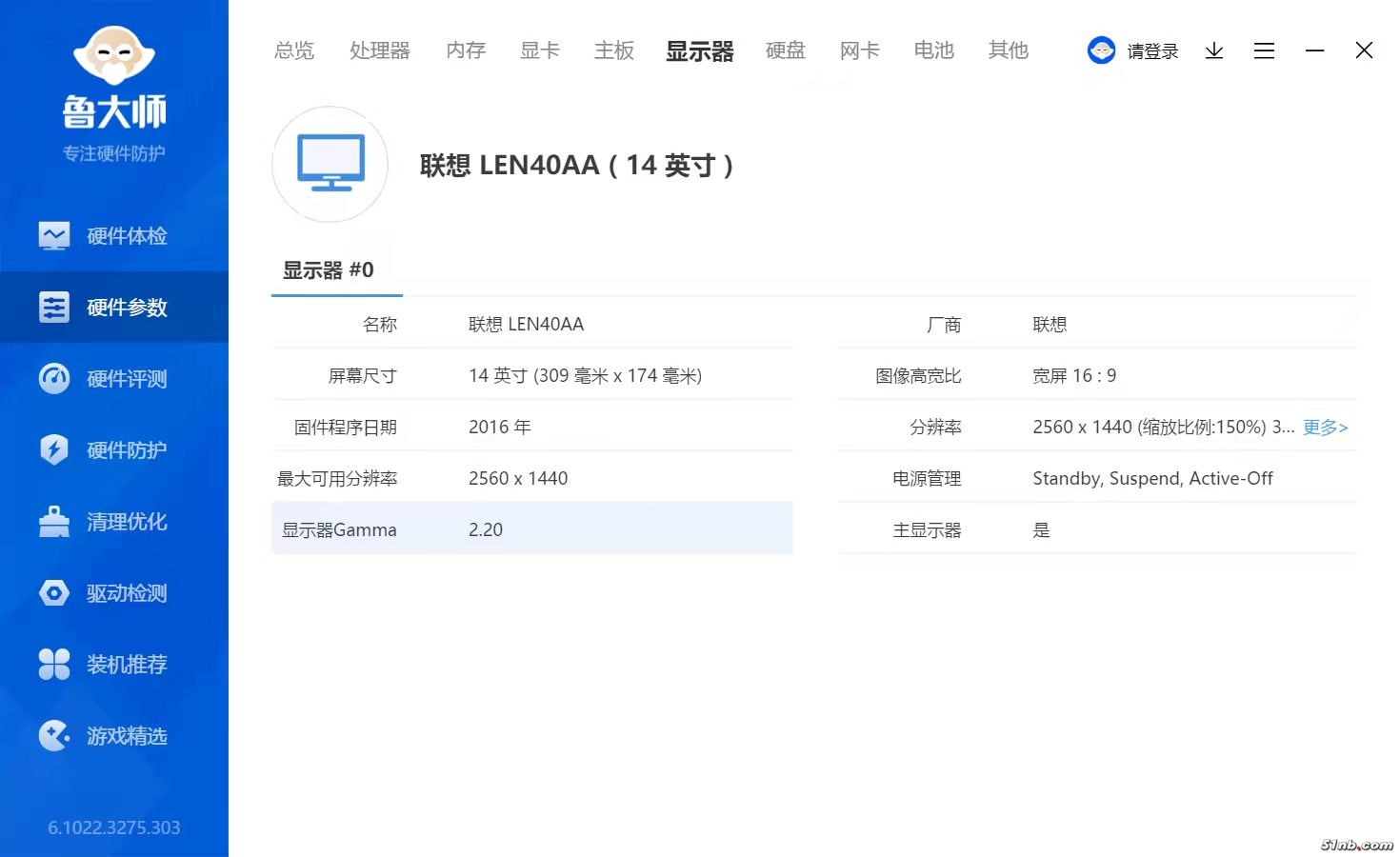1400x857 pixels.
Task: Click the 最大可用分辨率 value 2560 x 1440
Action: 518,479
